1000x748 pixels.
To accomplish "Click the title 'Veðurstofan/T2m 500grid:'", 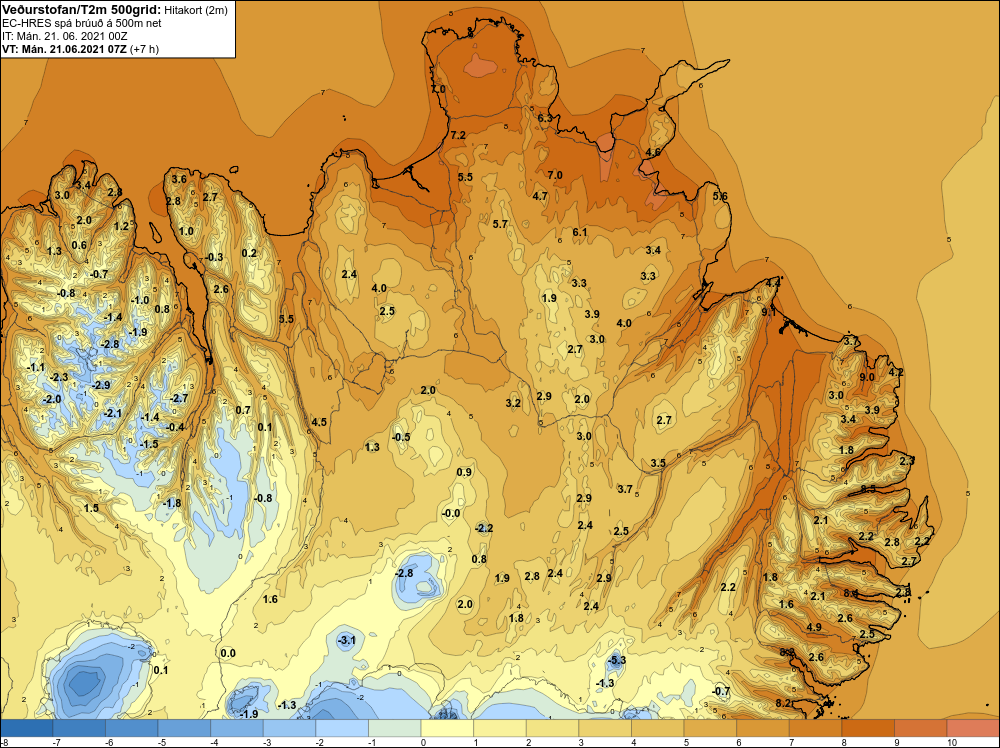I will 82,9.
